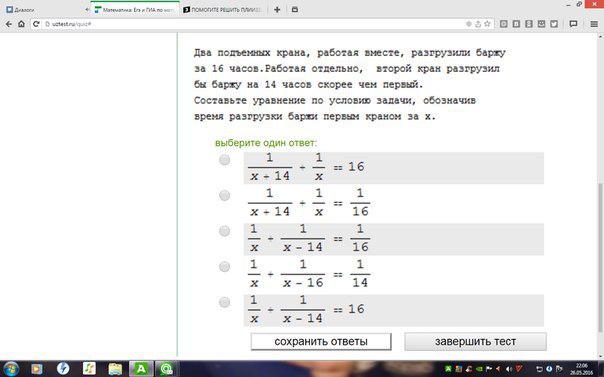The width and height of the screenshot is (604, 377).
Task: Open the browser home page icon
Action: tap(22, 24)
